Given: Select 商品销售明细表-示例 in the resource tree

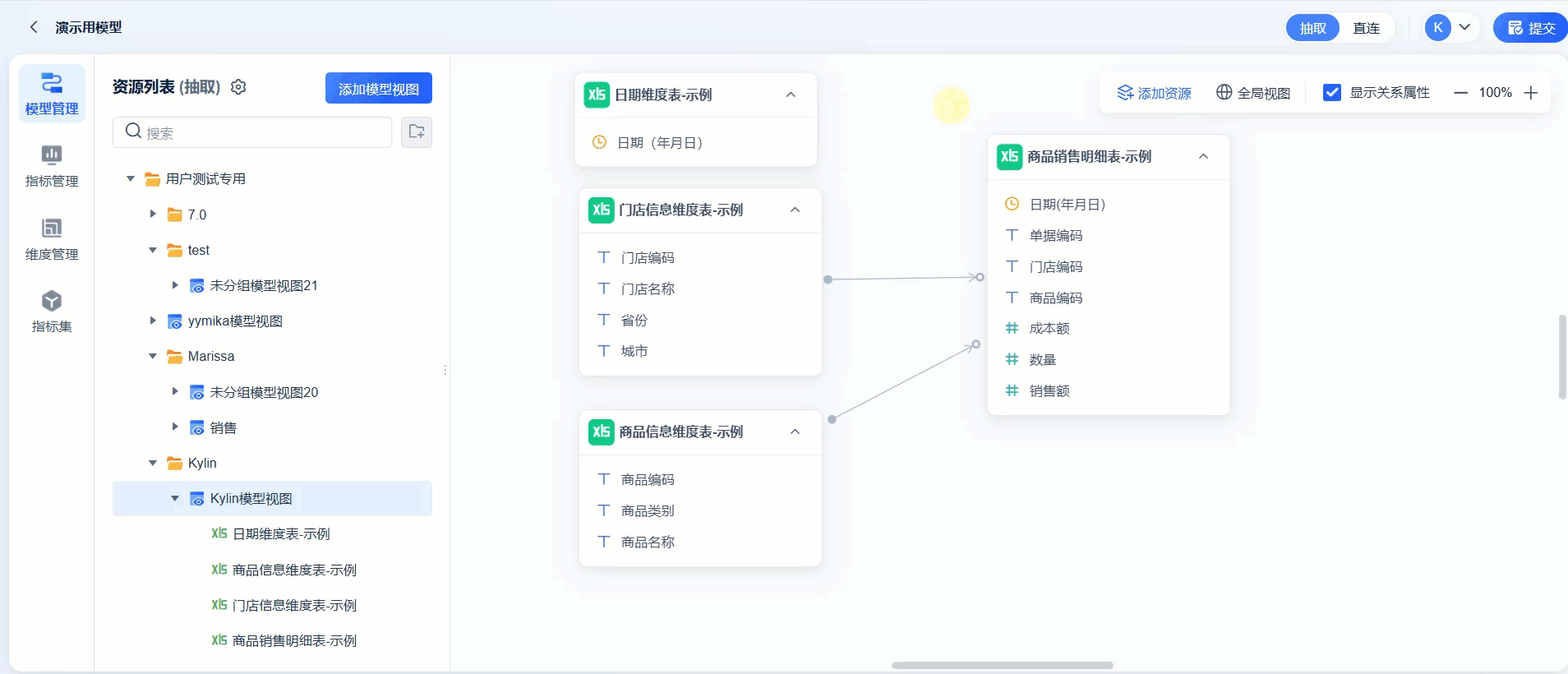Looking at the screenshot, I should (294, 640).
